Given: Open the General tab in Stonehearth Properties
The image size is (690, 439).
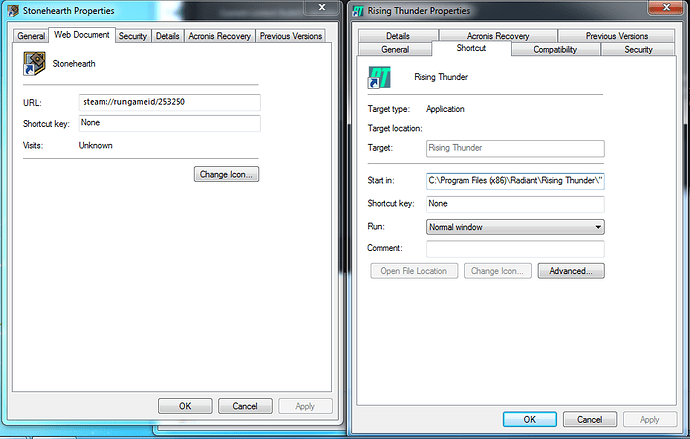Looking at the screenshot, I should click(31, 36).
